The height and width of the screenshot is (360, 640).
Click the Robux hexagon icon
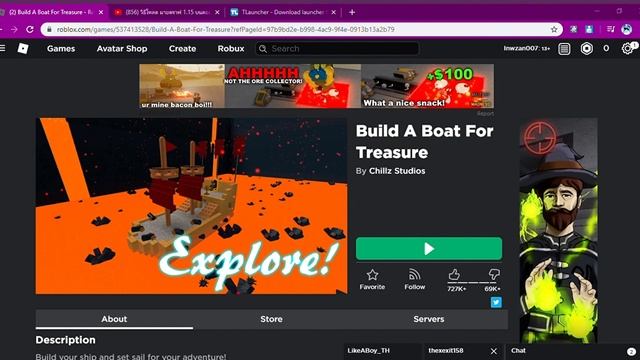(587, 49)
